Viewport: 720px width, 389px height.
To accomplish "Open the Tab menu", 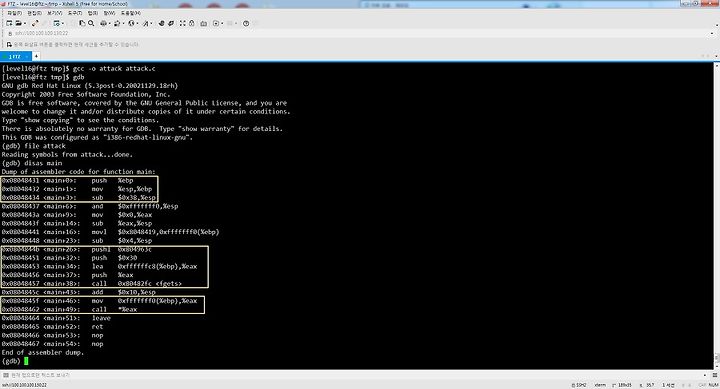I will click(93, 13).
